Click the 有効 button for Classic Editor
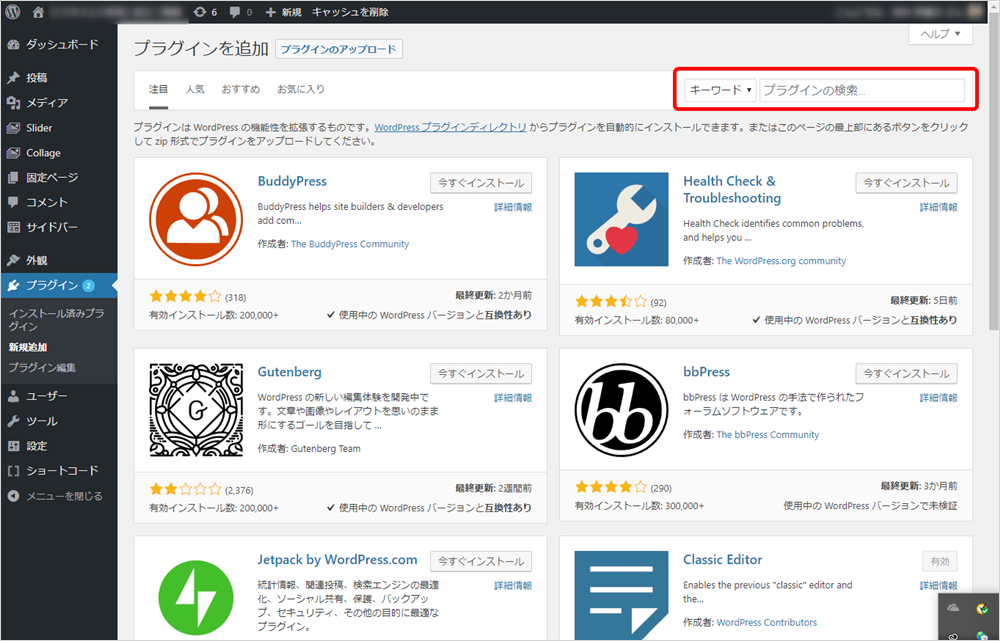 (939, 561)
